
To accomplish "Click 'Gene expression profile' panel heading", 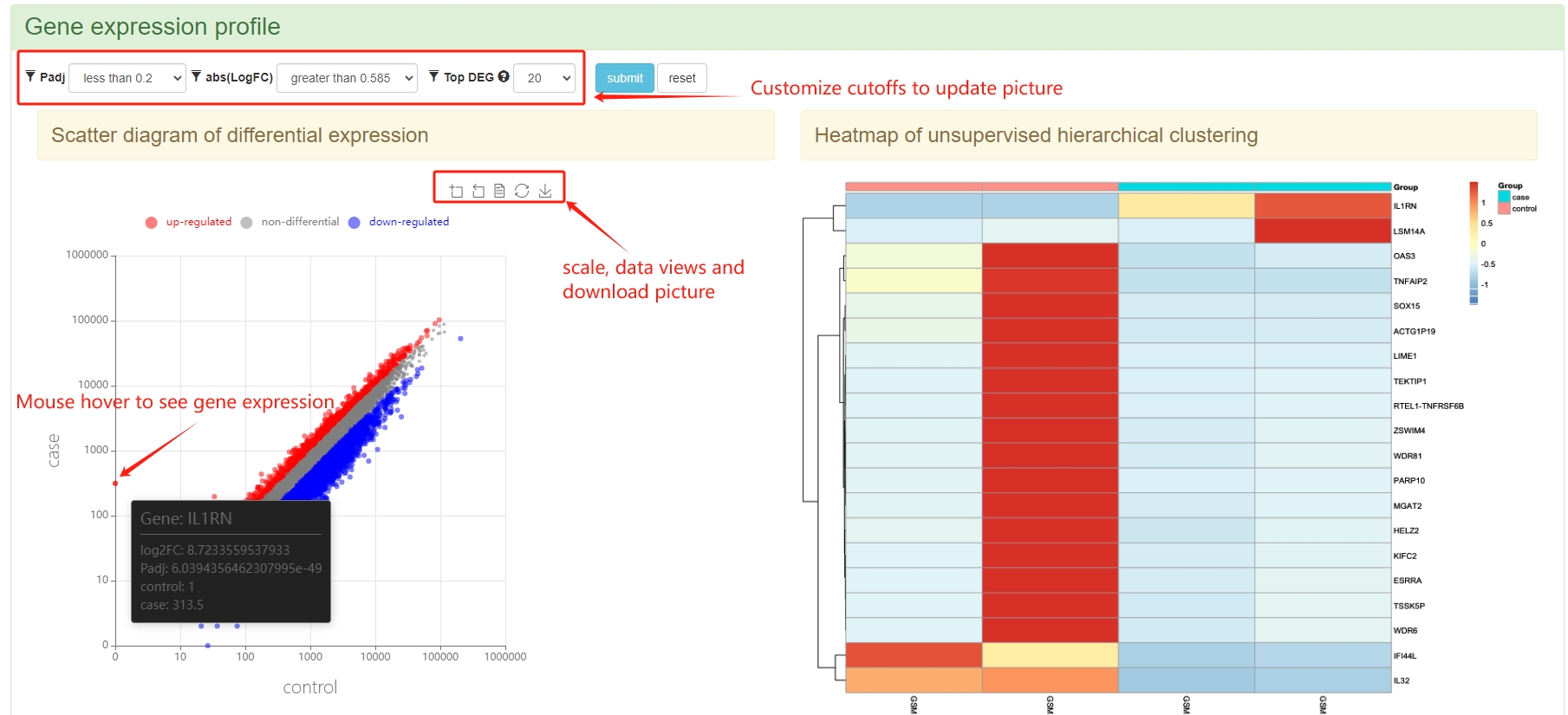I will (x=153, y=27).
